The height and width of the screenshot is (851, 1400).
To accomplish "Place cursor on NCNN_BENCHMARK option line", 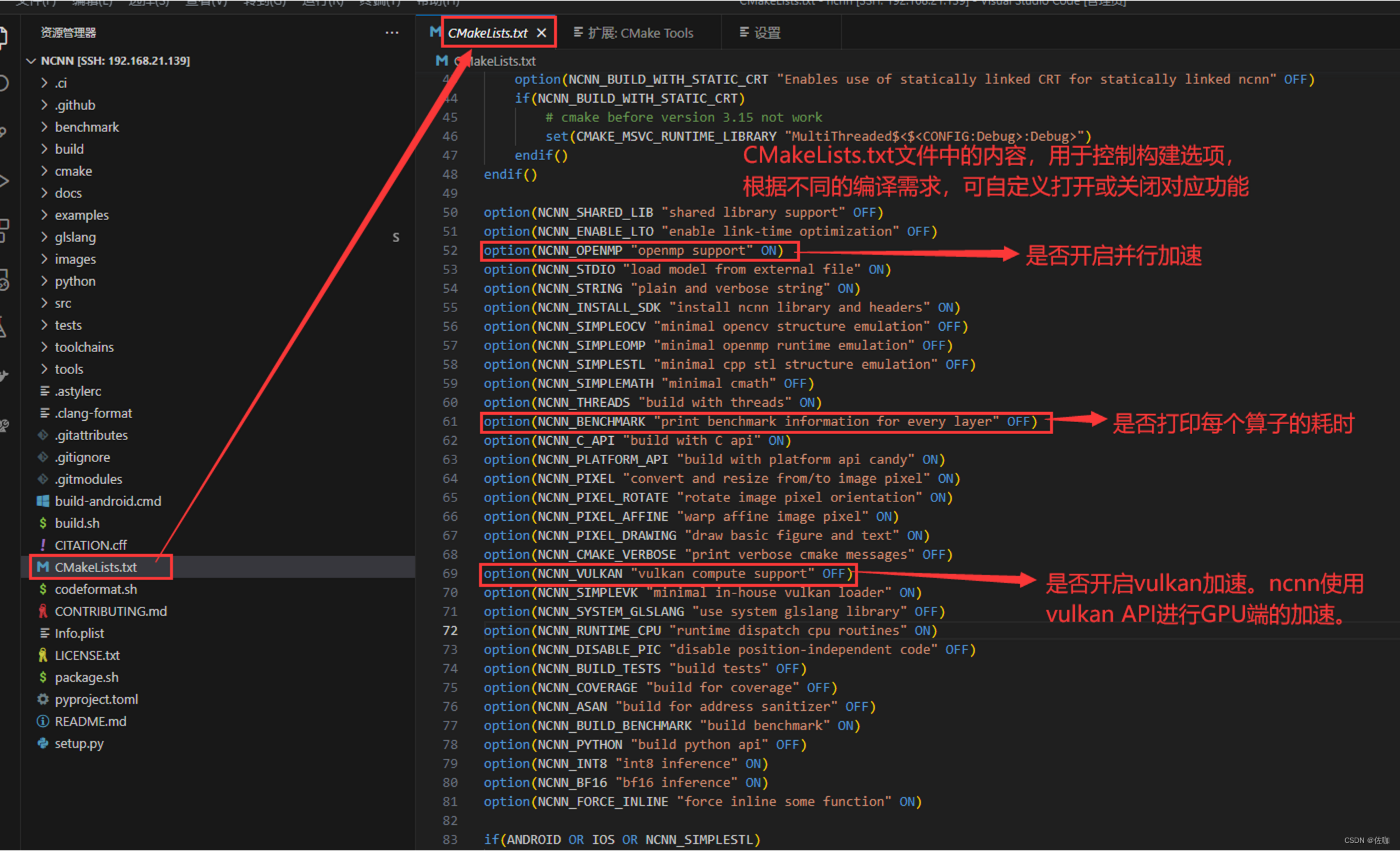I will pos(760,421).
